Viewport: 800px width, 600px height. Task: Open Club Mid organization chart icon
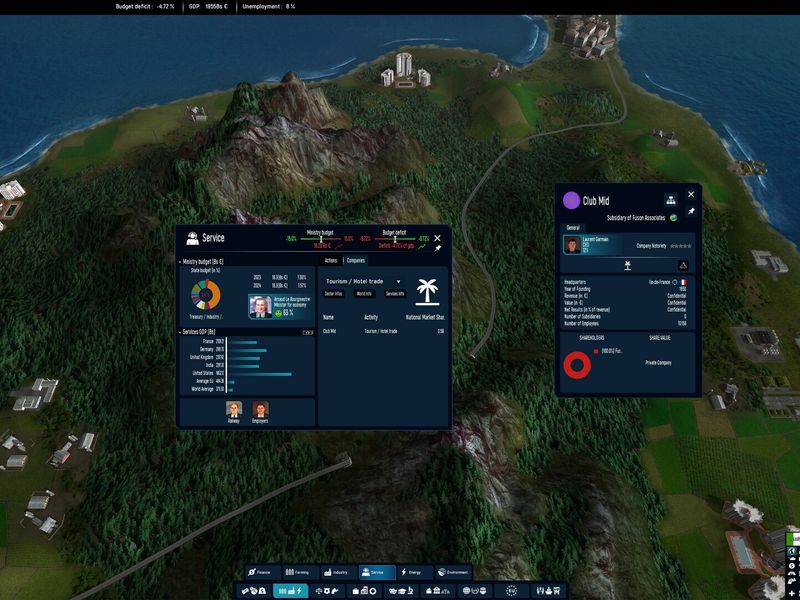coord(670,200)
